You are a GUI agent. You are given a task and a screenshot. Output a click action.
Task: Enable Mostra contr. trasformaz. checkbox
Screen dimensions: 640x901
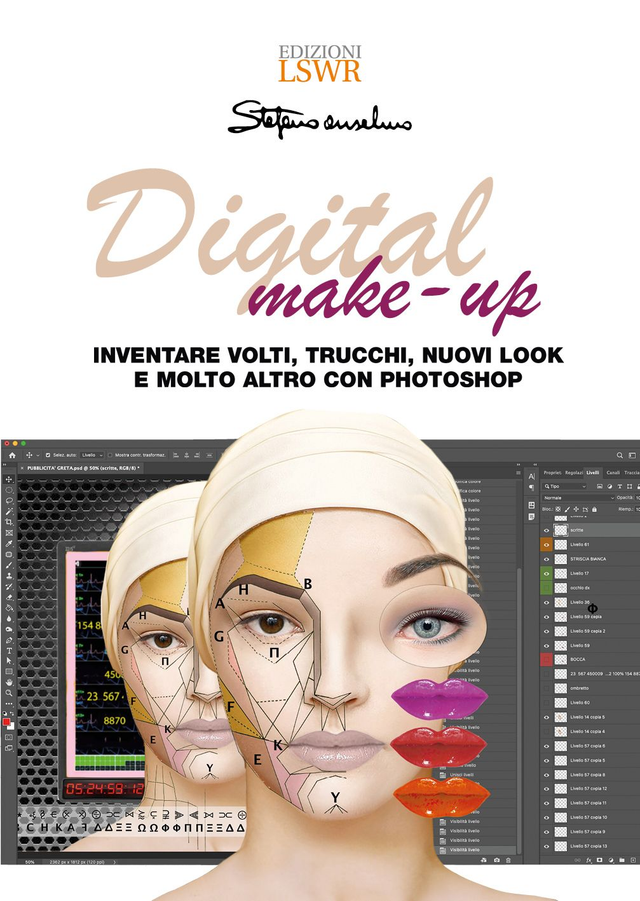pos(109,454)
